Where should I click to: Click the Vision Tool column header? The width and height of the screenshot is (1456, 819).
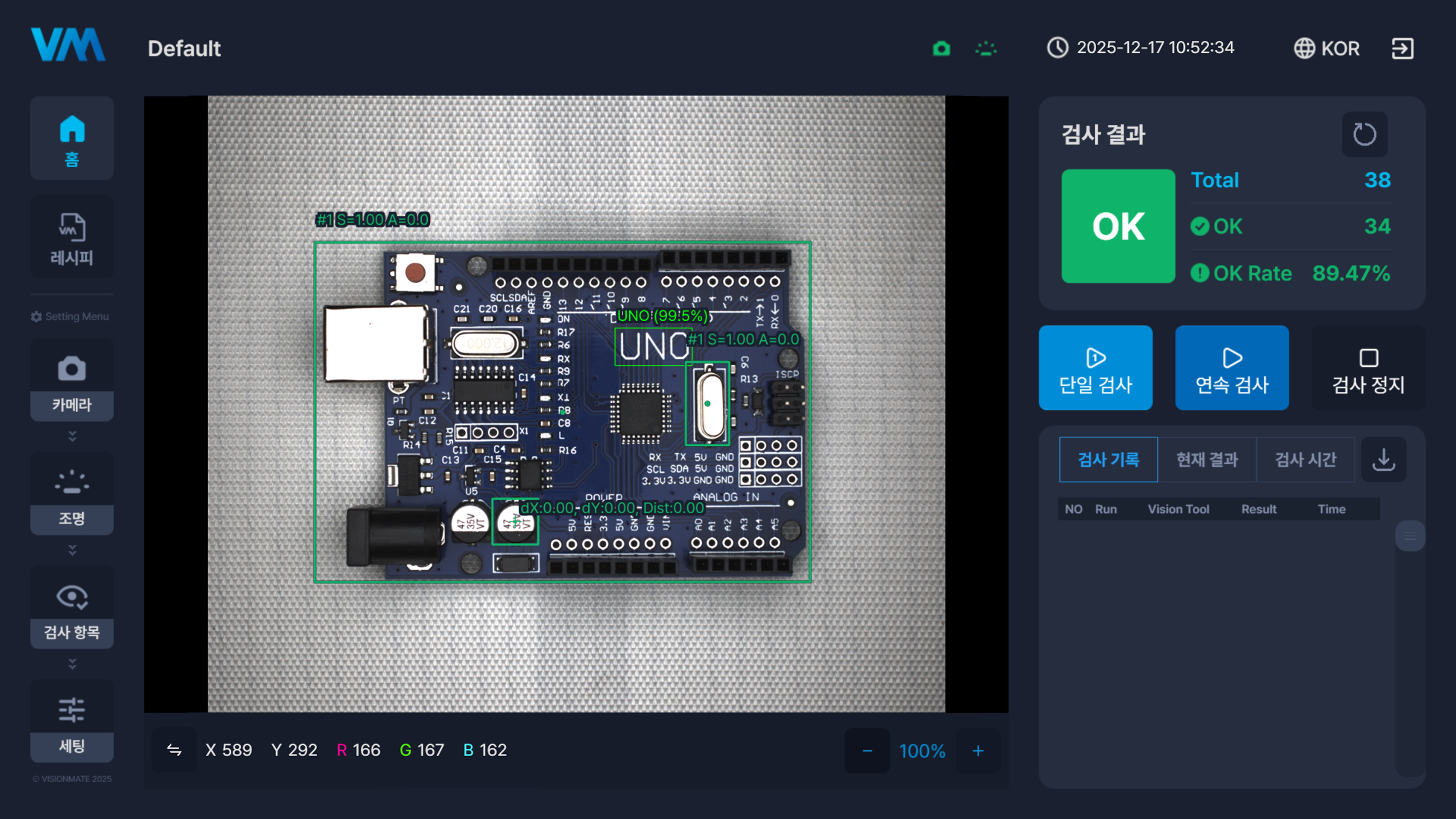point(1178,509)
